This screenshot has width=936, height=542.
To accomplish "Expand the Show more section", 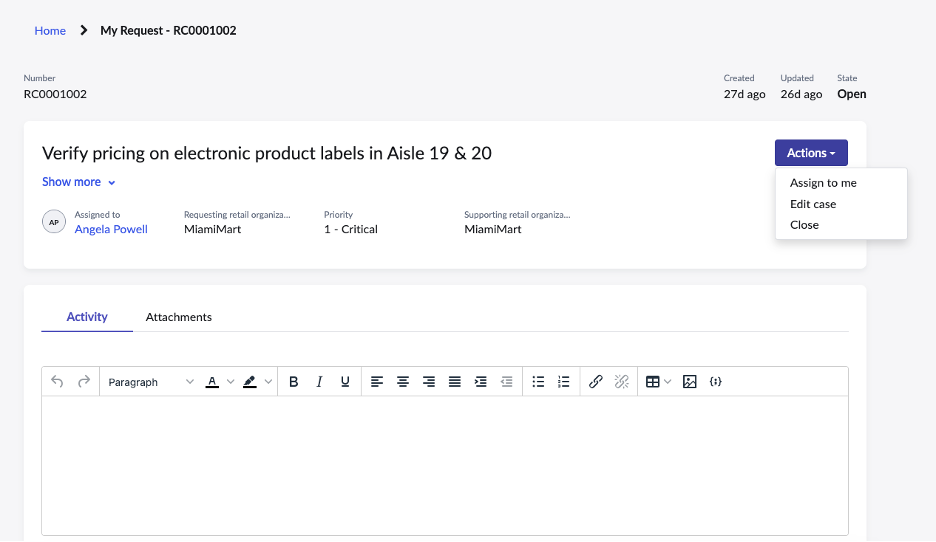I will (78, 182).
